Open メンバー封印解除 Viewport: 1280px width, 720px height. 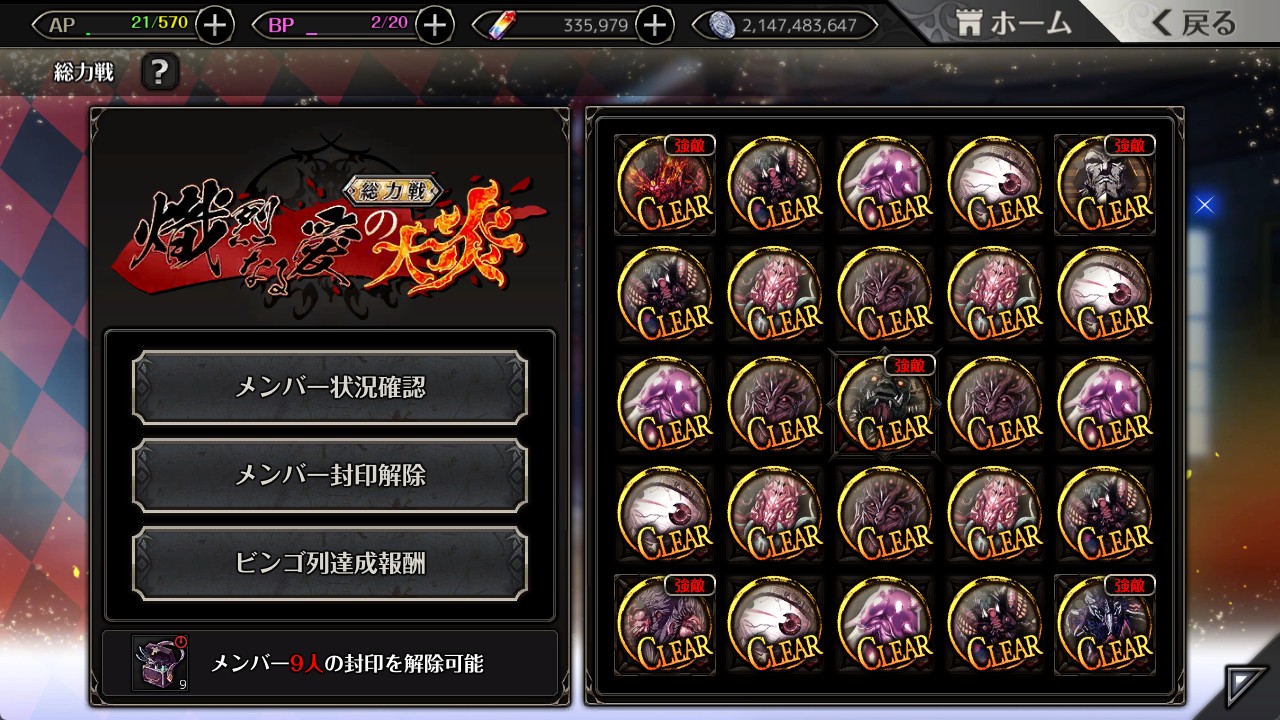tap(330, 476)
